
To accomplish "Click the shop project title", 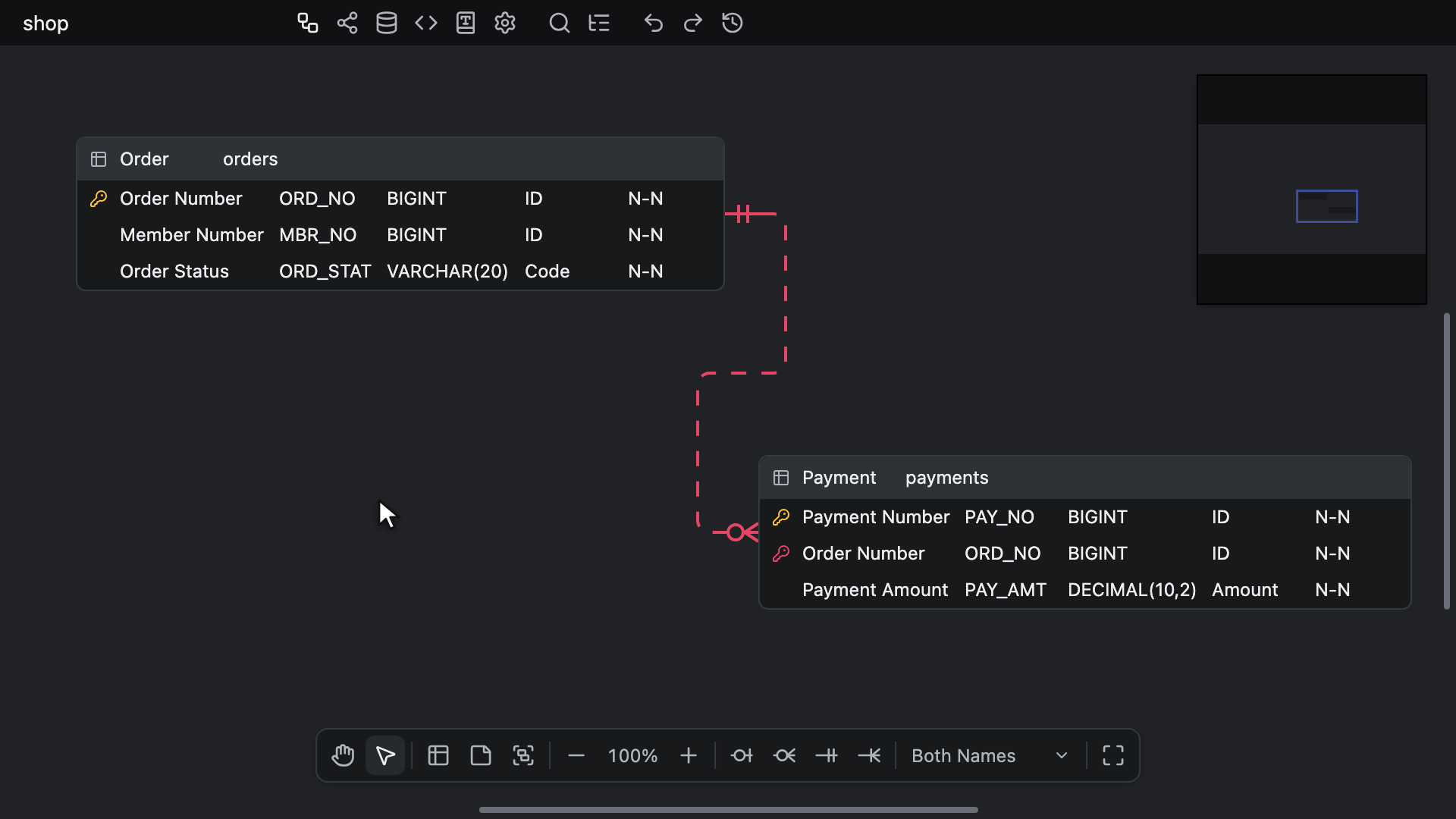I will 45,24.
